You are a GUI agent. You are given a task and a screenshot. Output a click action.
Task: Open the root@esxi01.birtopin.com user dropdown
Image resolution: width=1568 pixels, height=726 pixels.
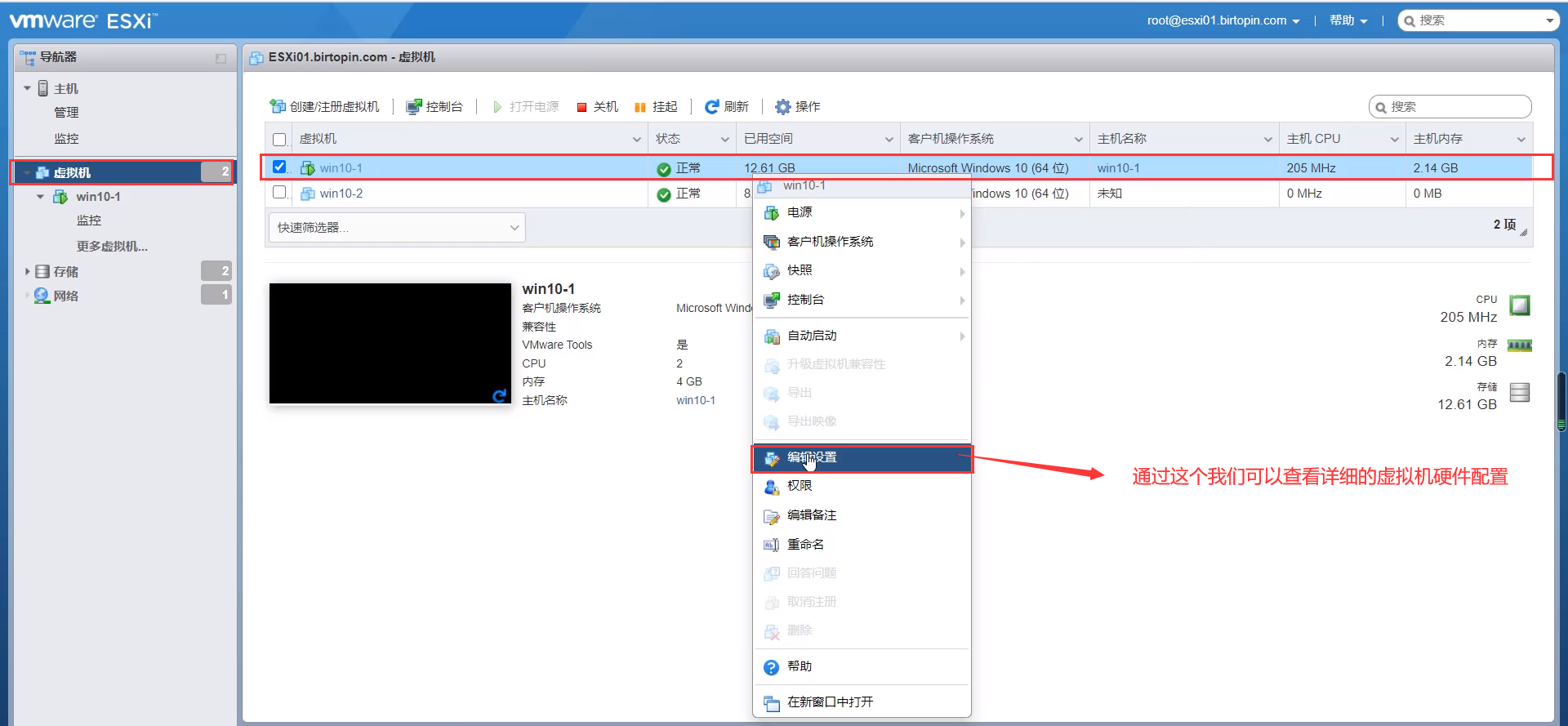pyautogui.click(x=1223, y=20)
